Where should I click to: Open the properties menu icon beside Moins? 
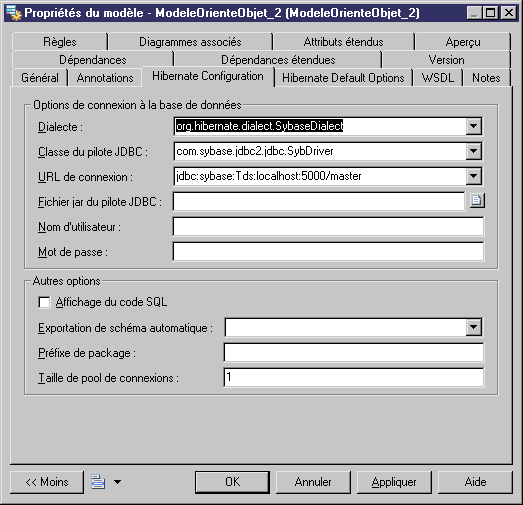coord(98,482)
